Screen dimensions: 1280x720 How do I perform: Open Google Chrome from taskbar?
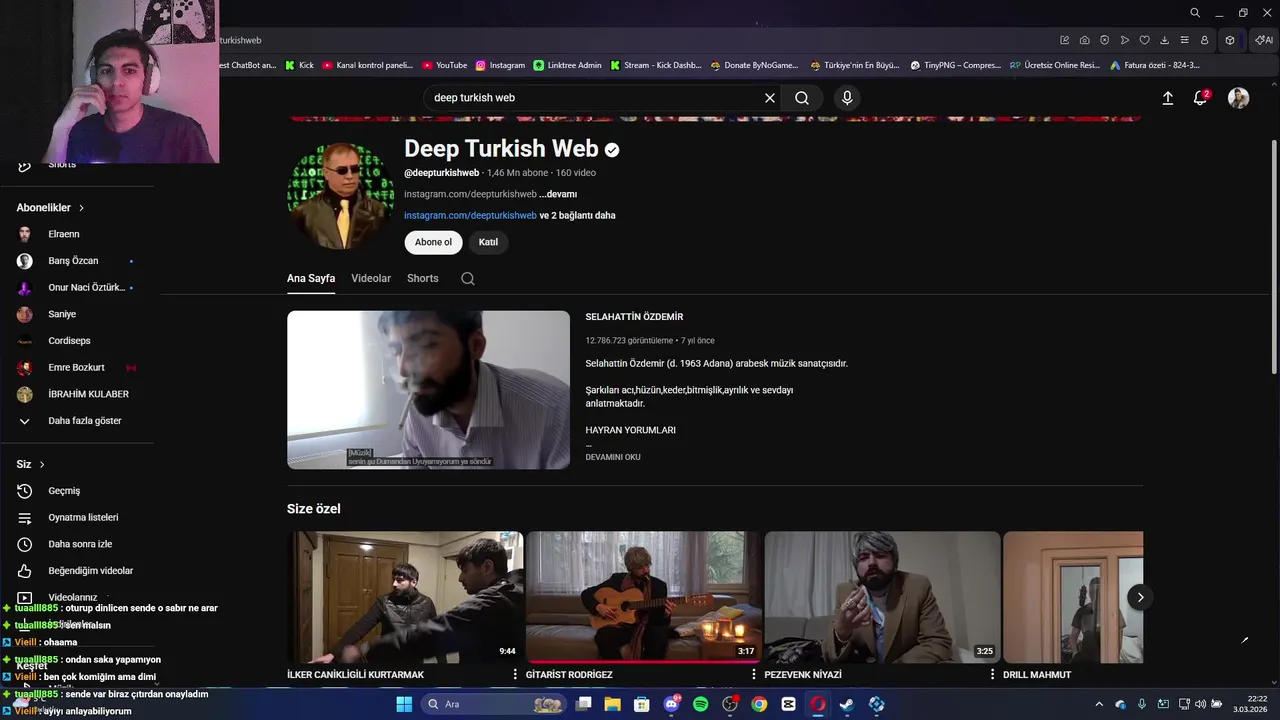[759, 704]
